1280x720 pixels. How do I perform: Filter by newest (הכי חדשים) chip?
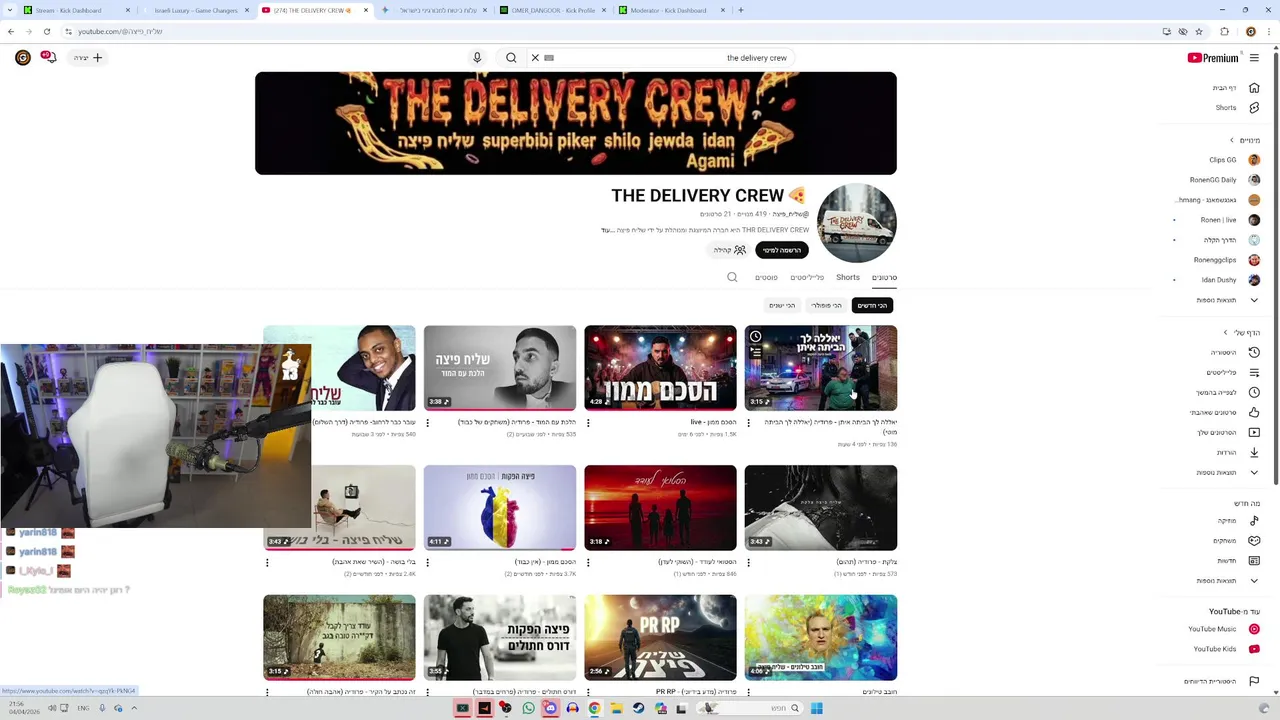872,305
